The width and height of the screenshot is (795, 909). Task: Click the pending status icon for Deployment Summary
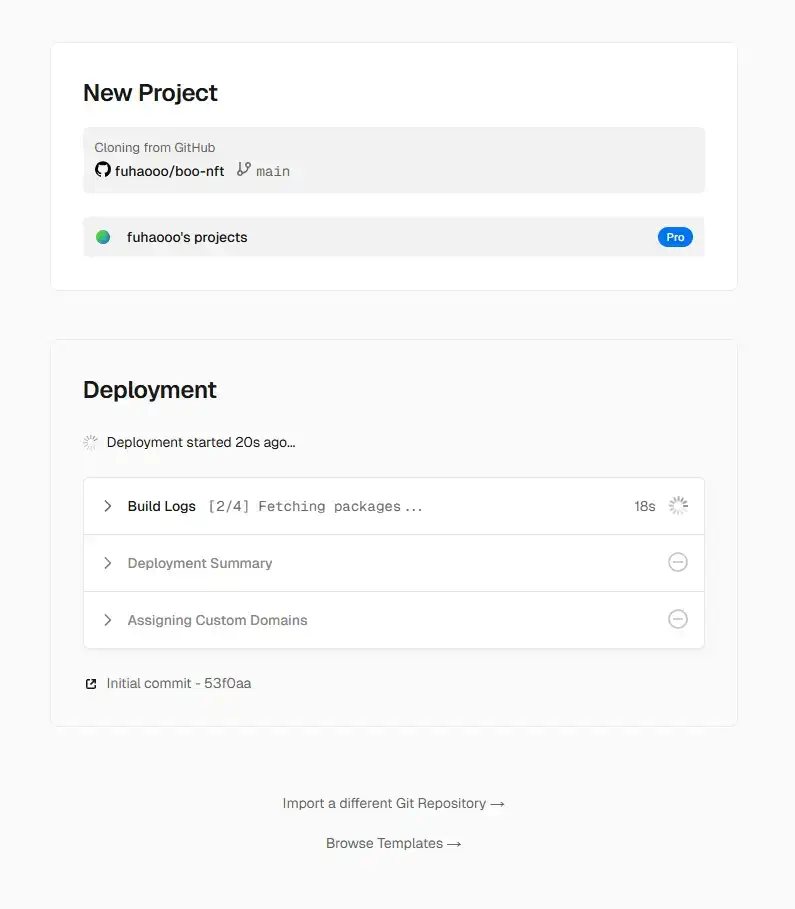678,562
